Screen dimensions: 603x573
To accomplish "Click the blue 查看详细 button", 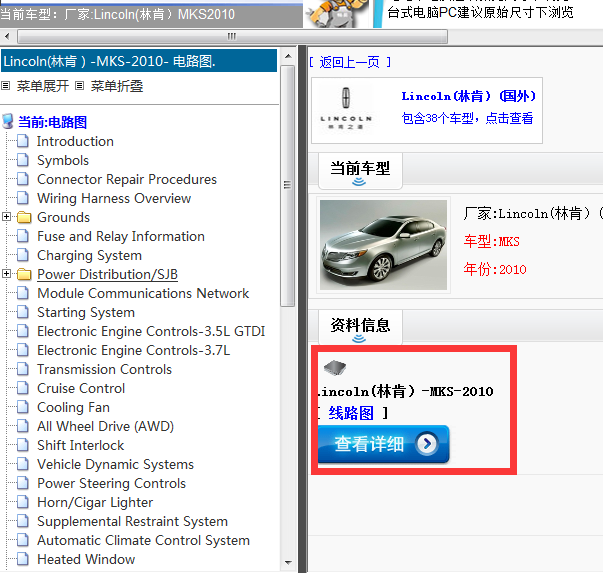I will click(x=383, y=444).
